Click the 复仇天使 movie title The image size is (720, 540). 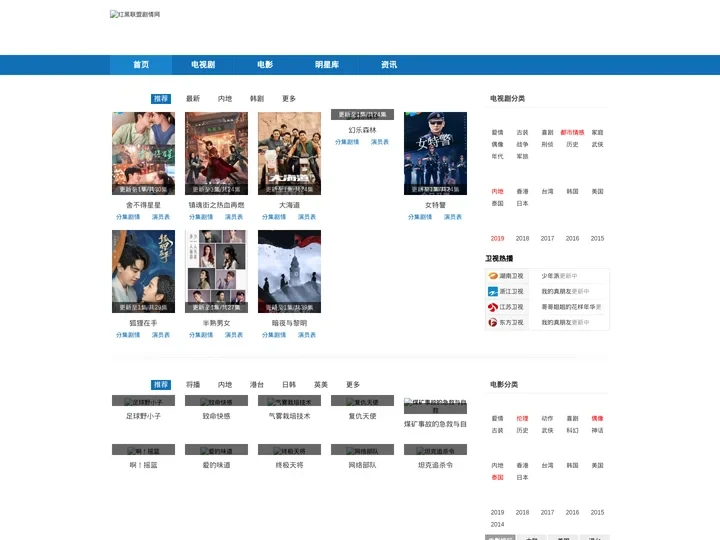pyautogui.click(x=362, y=416)
